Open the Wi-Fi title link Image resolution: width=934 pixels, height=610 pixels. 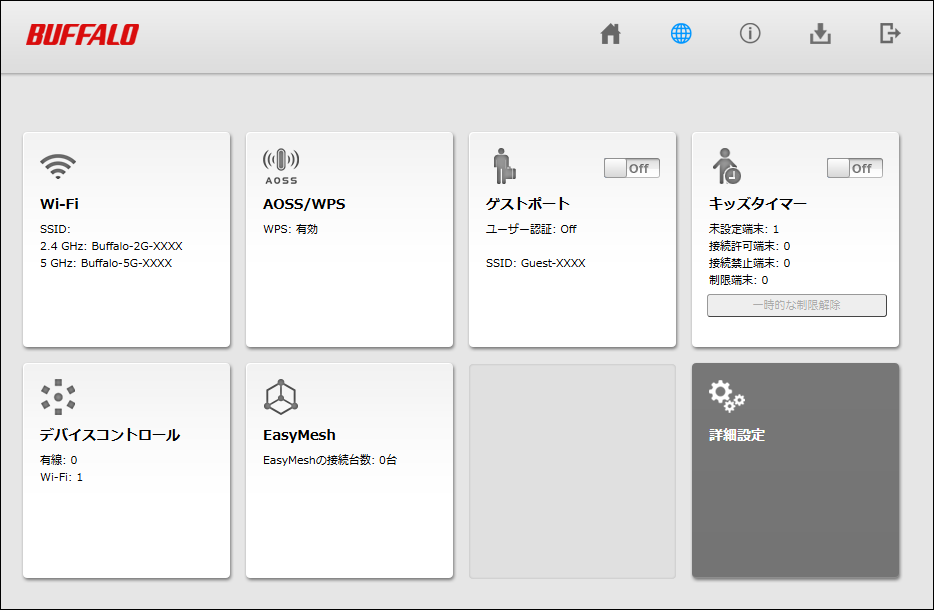59,204
